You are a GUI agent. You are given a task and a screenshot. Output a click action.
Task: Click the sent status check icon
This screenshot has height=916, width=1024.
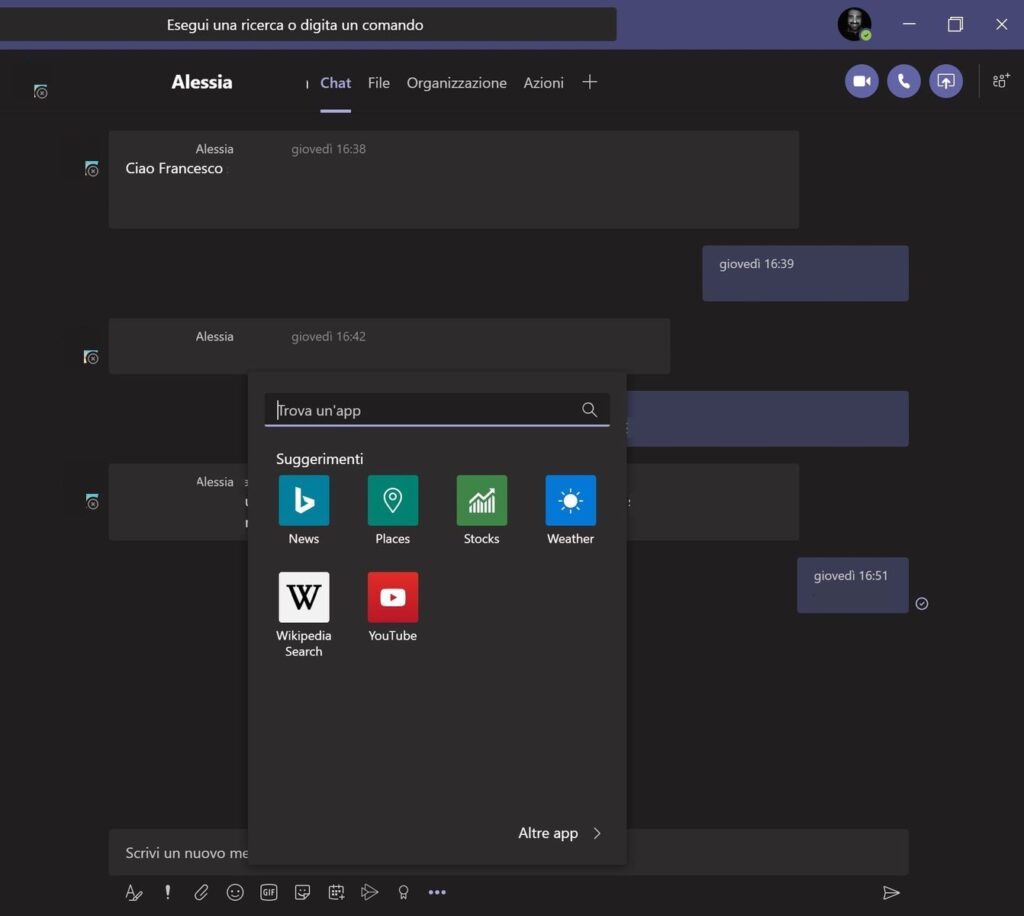(921, 603)
